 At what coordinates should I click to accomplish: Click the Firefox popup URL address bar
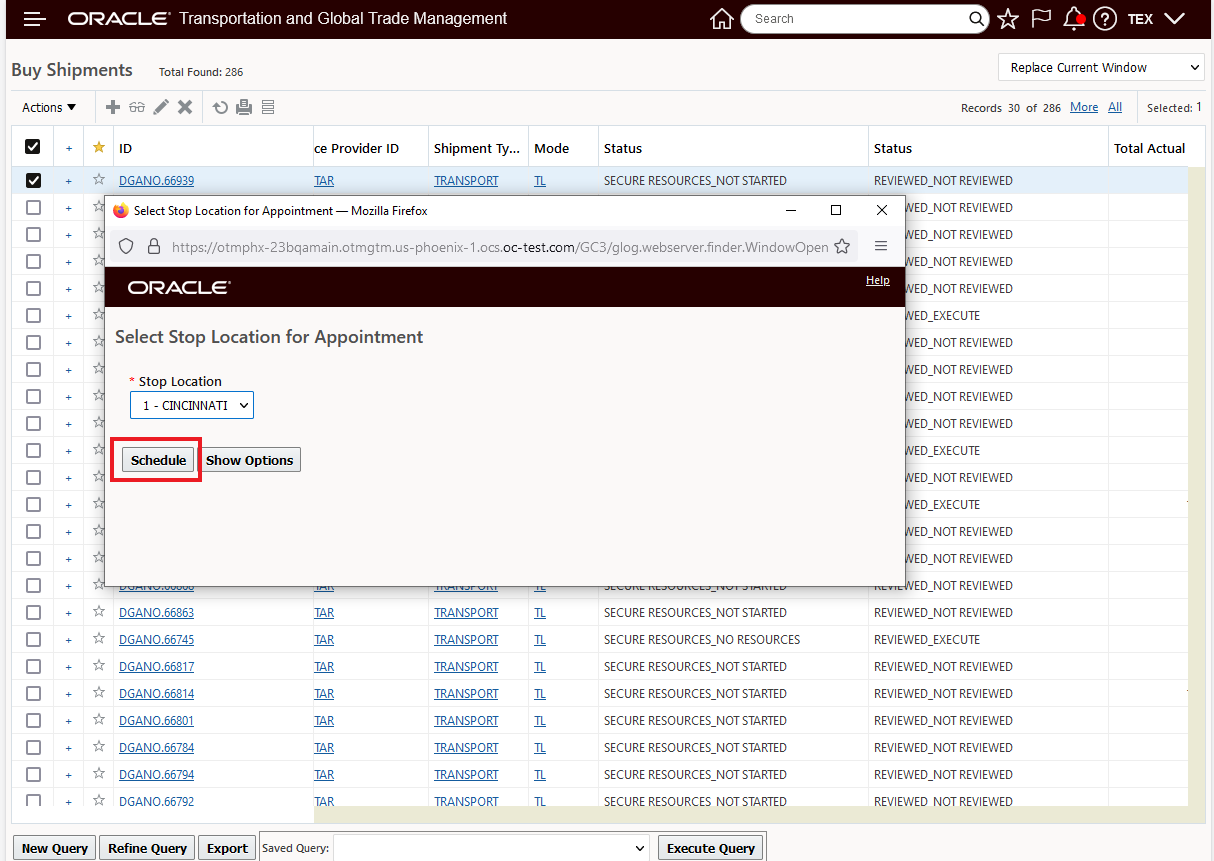coord(500,246)
